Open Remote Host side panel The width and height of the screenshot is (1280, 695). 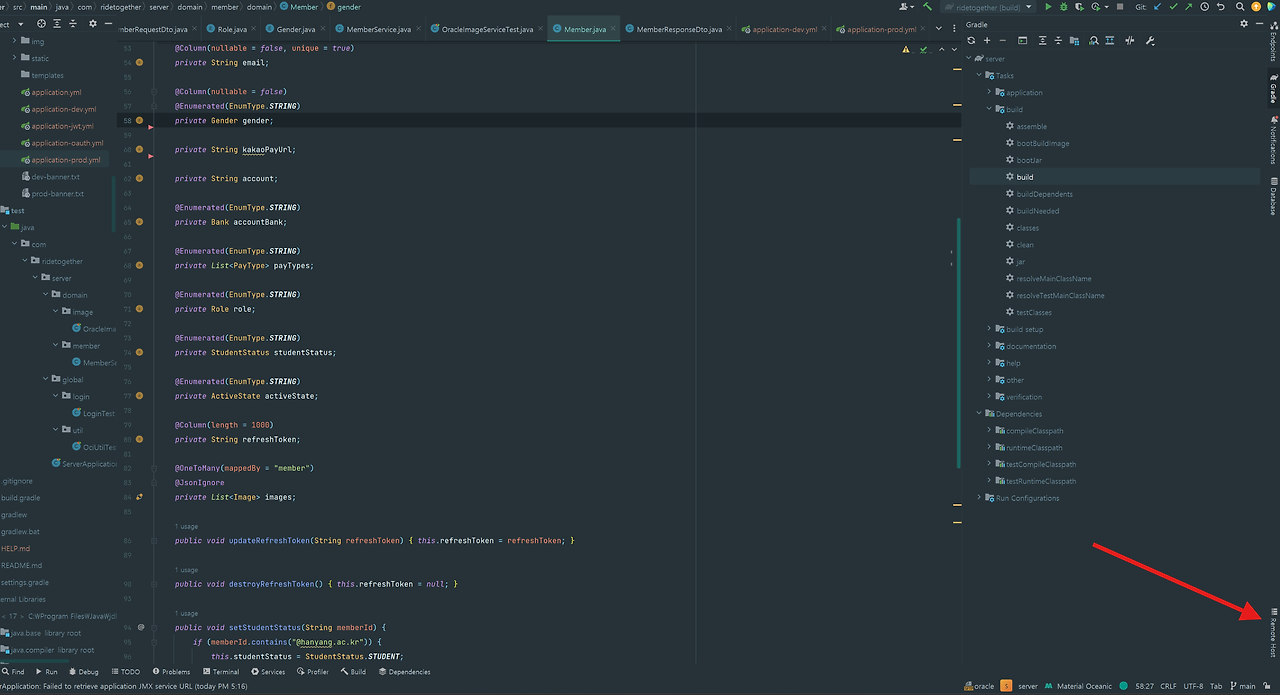1273,632
